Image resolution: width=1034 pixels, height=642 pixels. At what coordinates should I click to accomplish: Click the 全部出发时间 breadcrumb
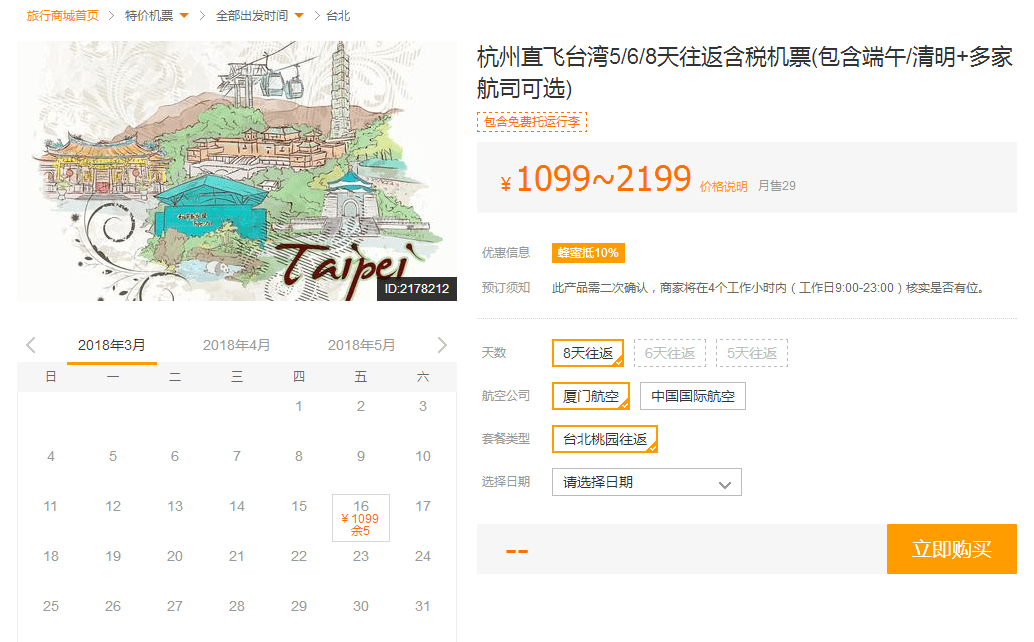pyautogui.click(x=252, y=16)
